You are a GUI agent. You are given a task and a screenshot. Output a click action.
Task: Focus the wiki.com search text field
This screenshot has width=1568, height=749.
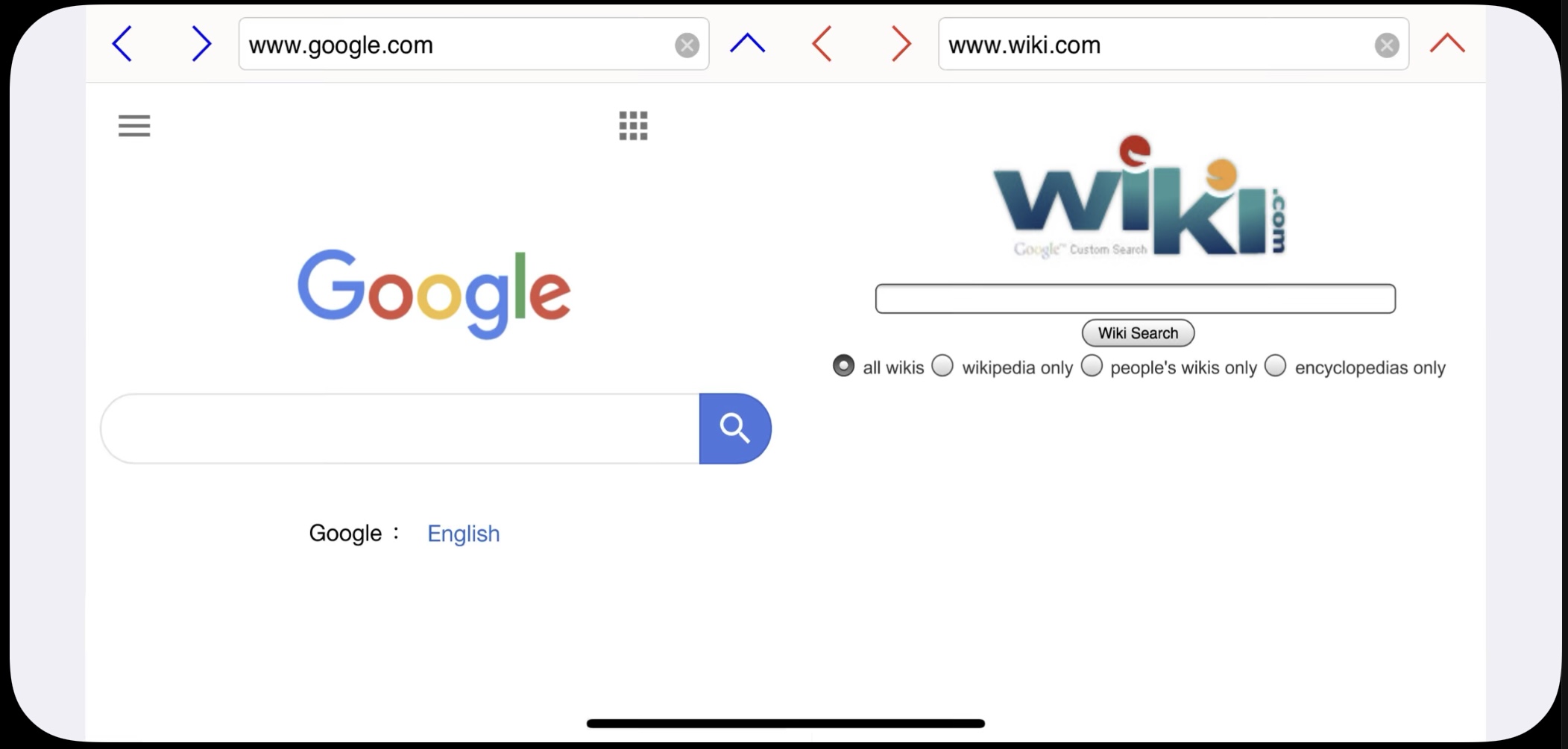(x=1135, y=299)
